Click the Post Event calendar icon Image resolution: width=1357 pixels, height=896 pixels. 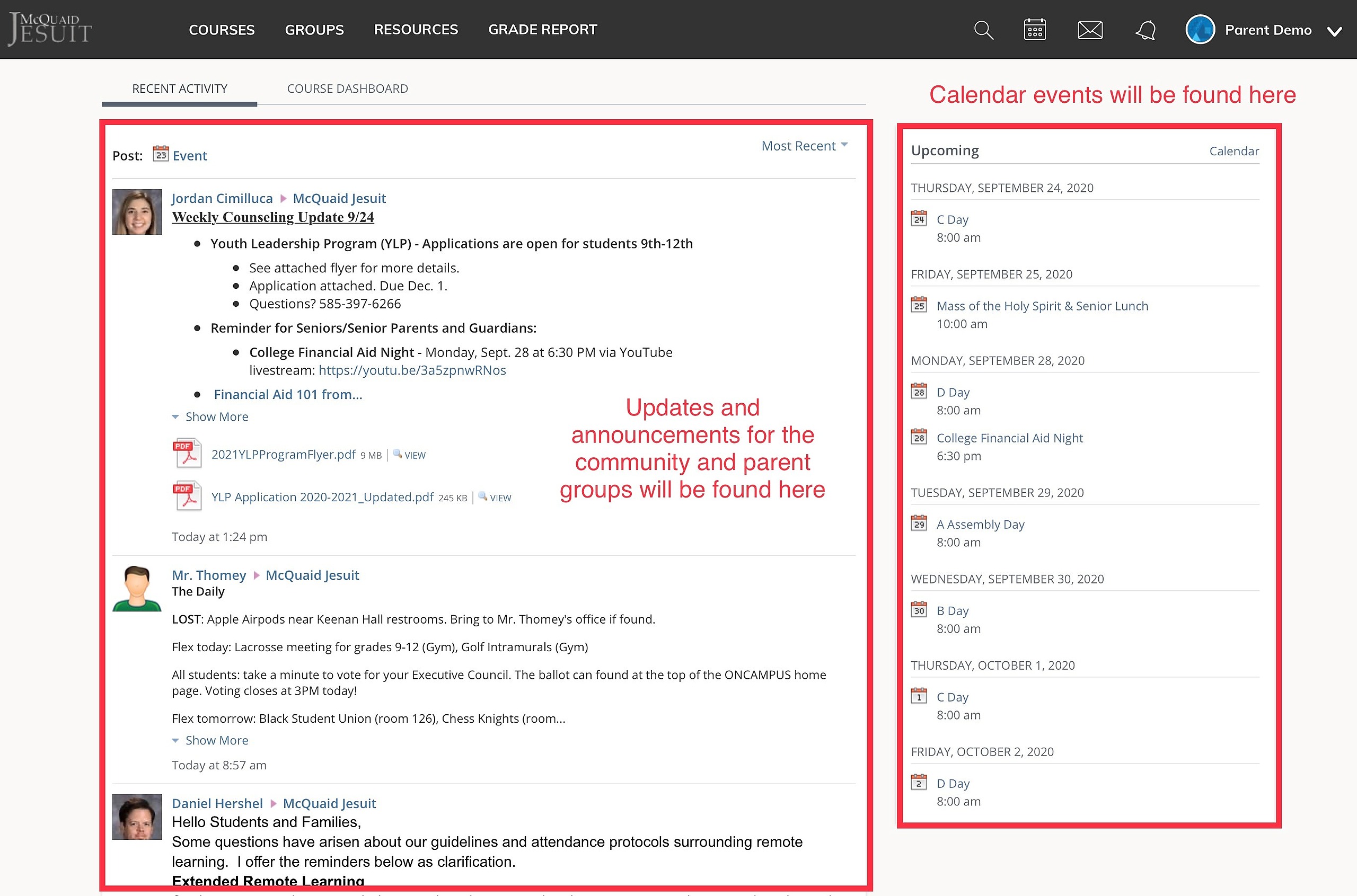[161, 154]
